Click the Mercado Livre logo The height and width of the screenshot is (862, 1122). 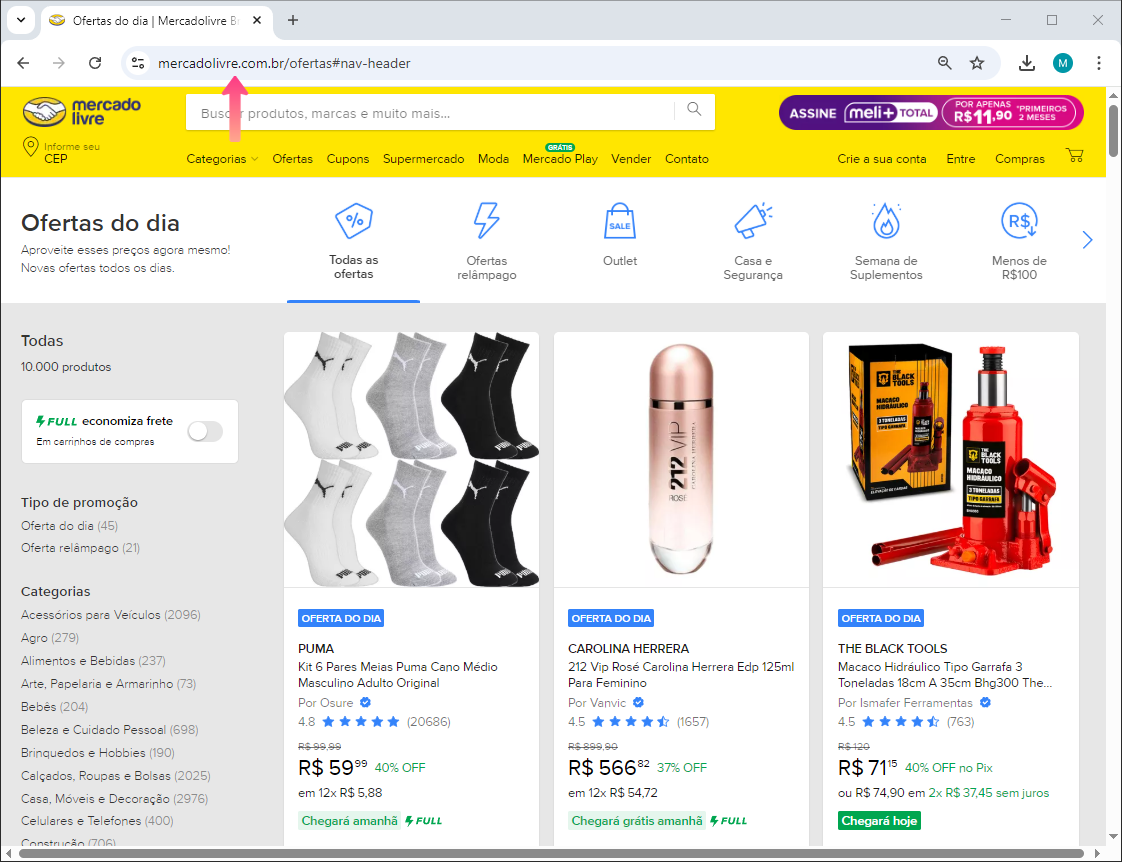(82, 113)
